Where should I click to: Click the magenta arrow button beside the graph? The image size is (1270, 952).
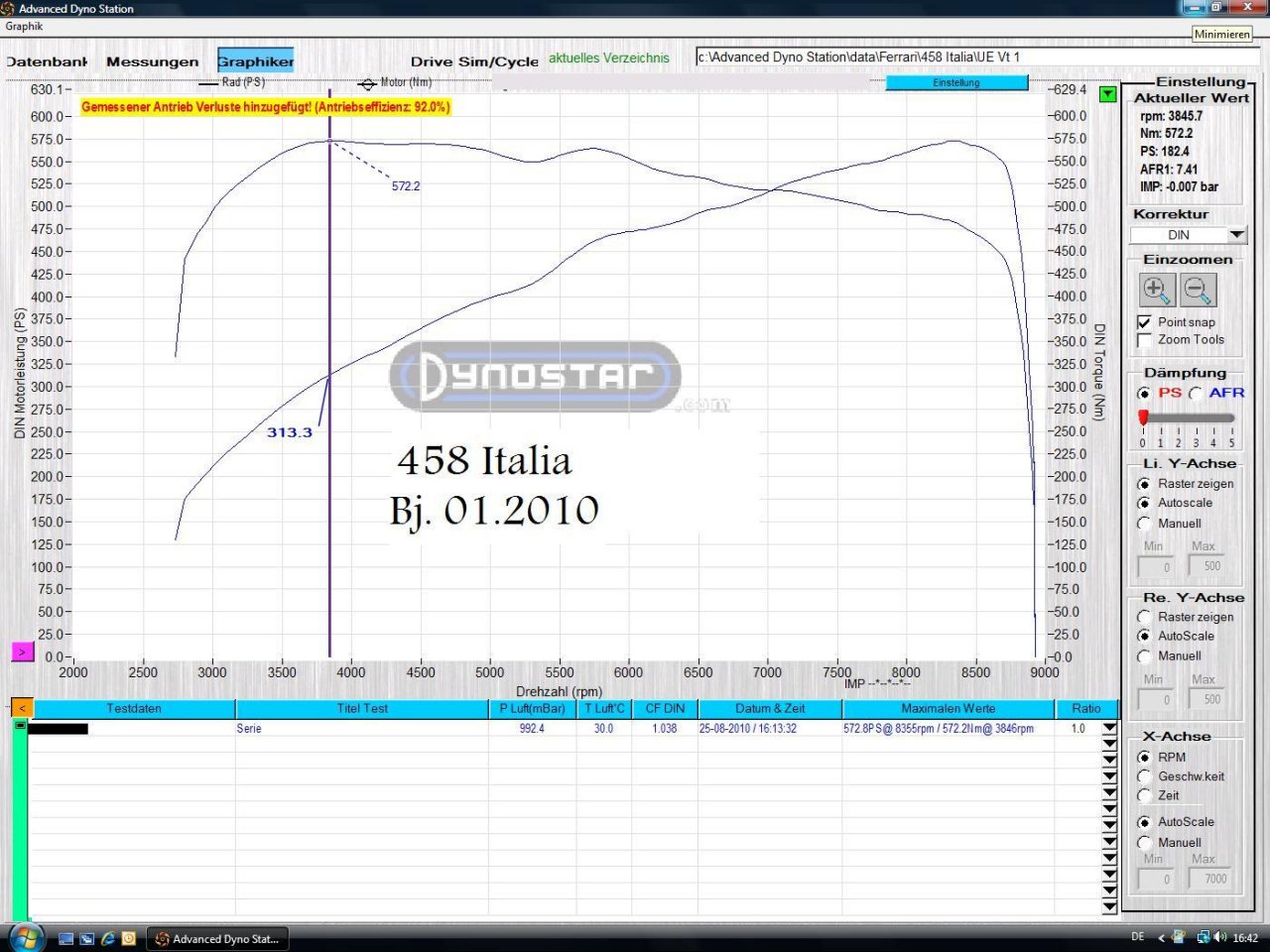22,652
